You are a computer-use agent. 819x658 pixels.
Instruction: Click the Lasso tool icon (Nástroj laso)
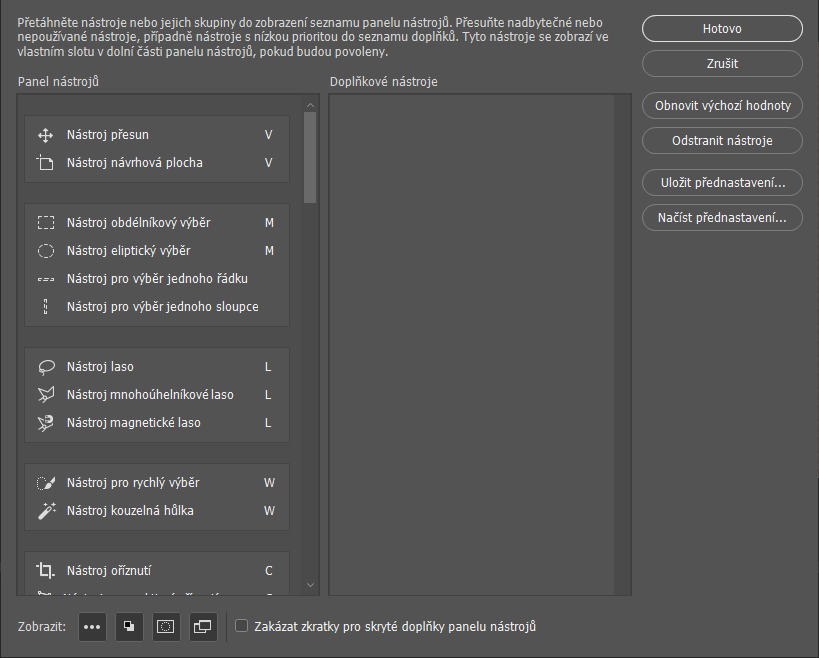(x=46, y=367)
